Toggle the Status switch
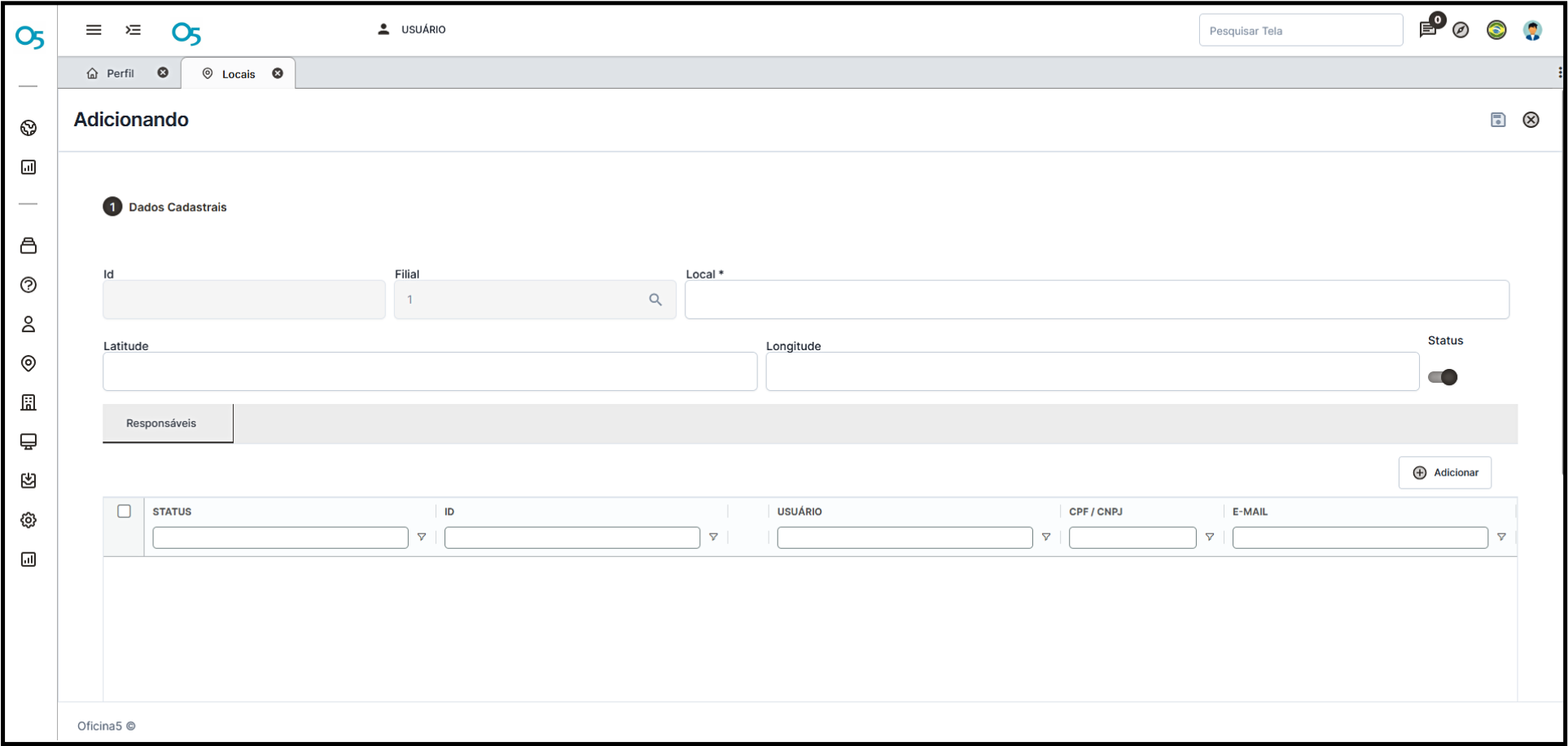This screenshot has height=746, width=1568. (x=1443, y=377)
